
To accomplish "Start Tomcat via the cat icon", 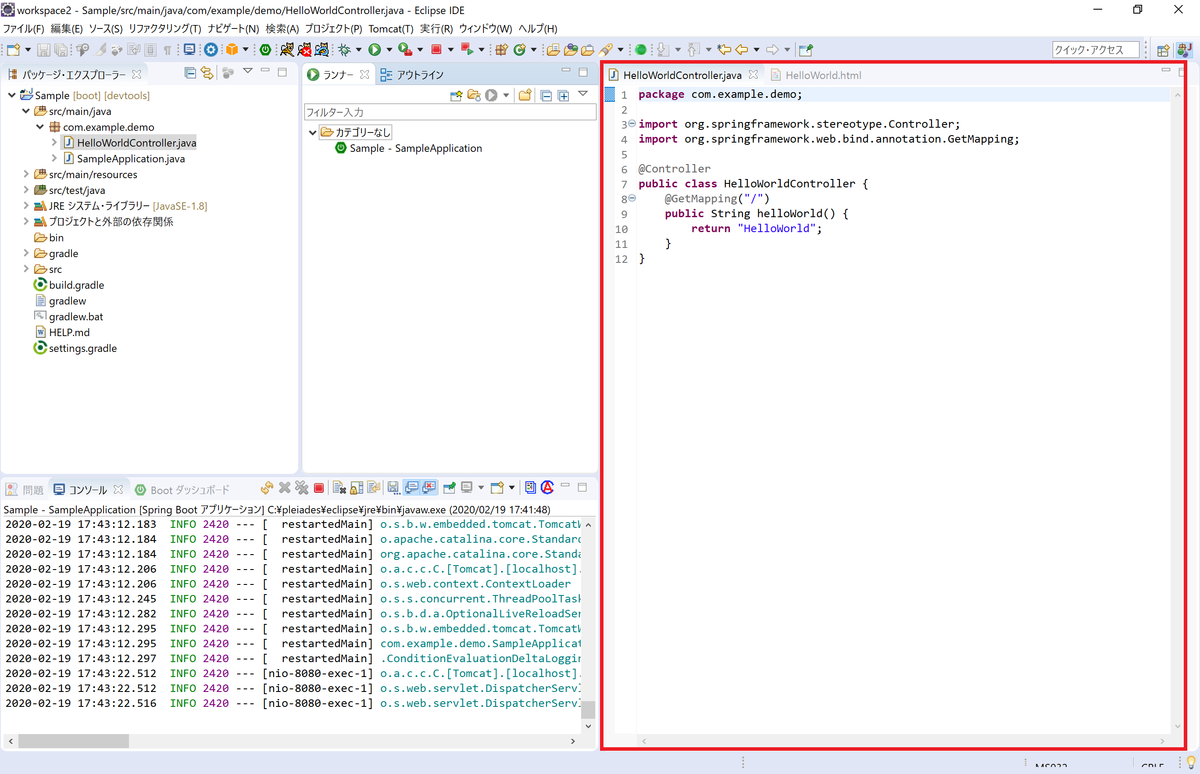I will click(287, 49).
